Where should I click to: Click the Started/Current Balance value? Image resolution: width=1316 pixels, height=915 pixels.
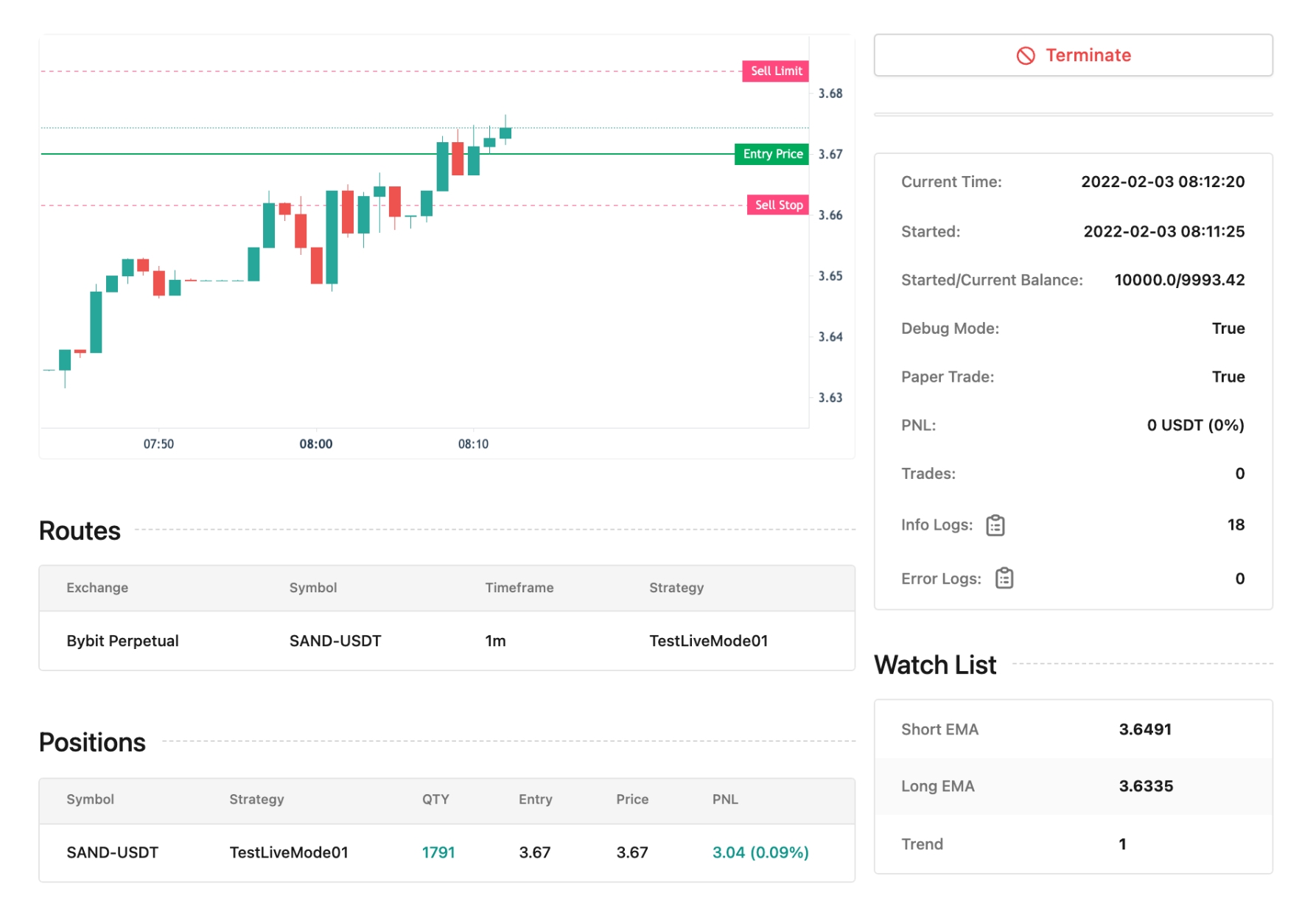(1179, 280)
